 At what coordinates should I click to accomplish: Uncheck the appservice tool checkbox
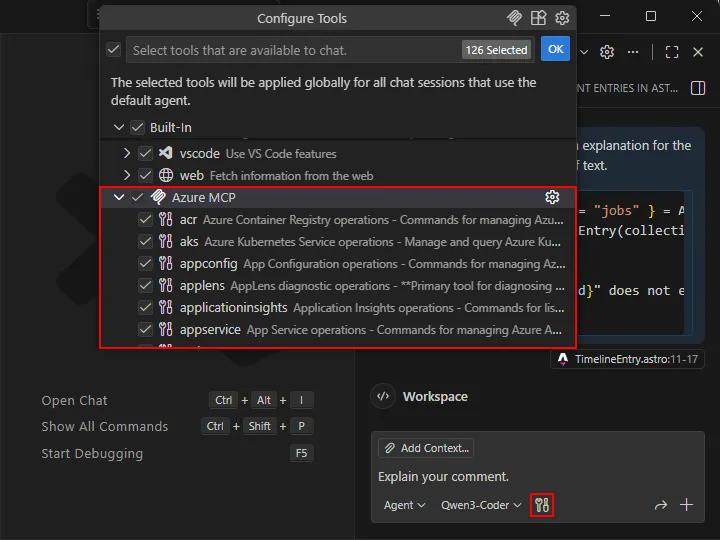pyautogui.click(x=145, y=329)
